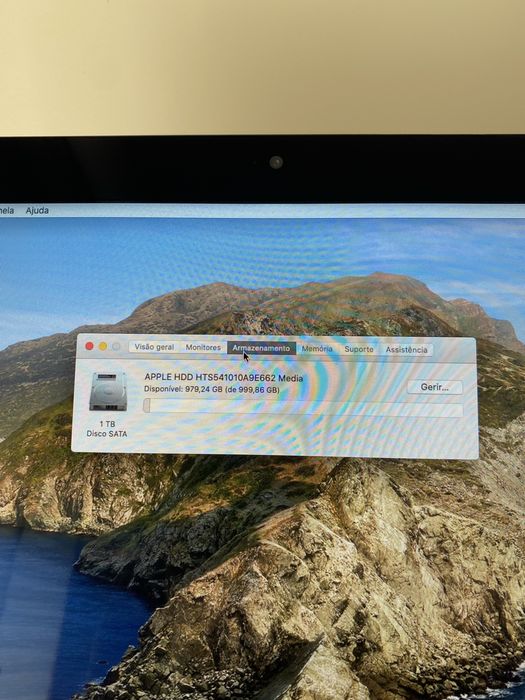The width and height of the screenshot is (525, 700).
Task: Click the Gerir... button
Action: pos(434,387)
